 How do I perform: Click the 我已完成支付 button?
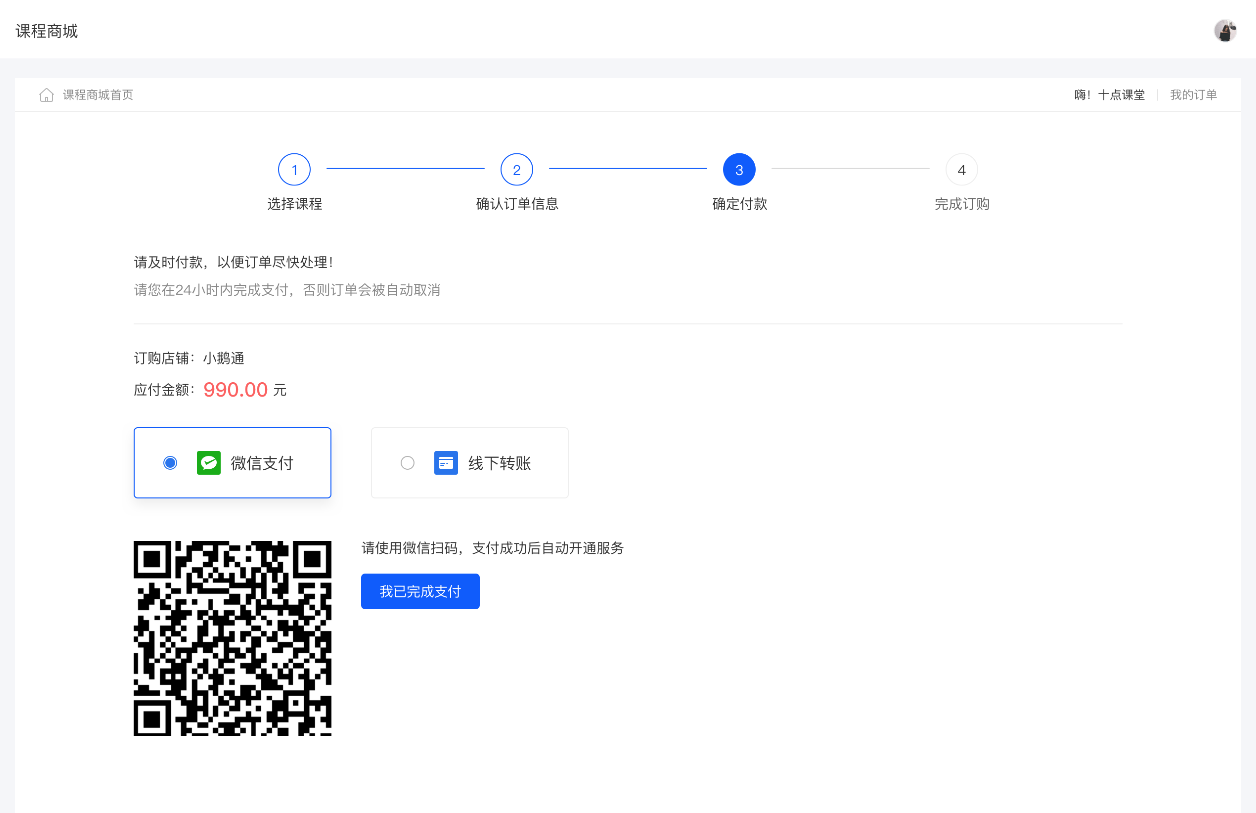(420, 591)
